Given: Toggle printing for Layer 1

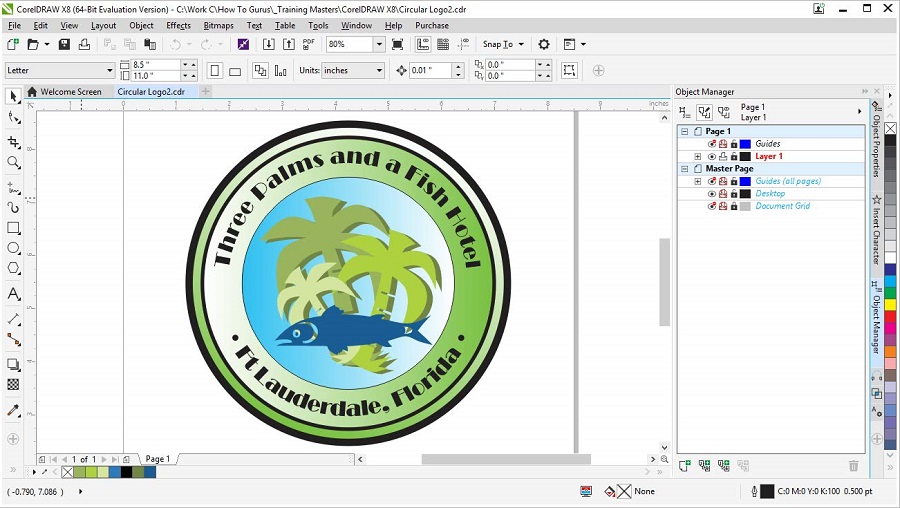Looking at the screenshot, I should point(723,156).
